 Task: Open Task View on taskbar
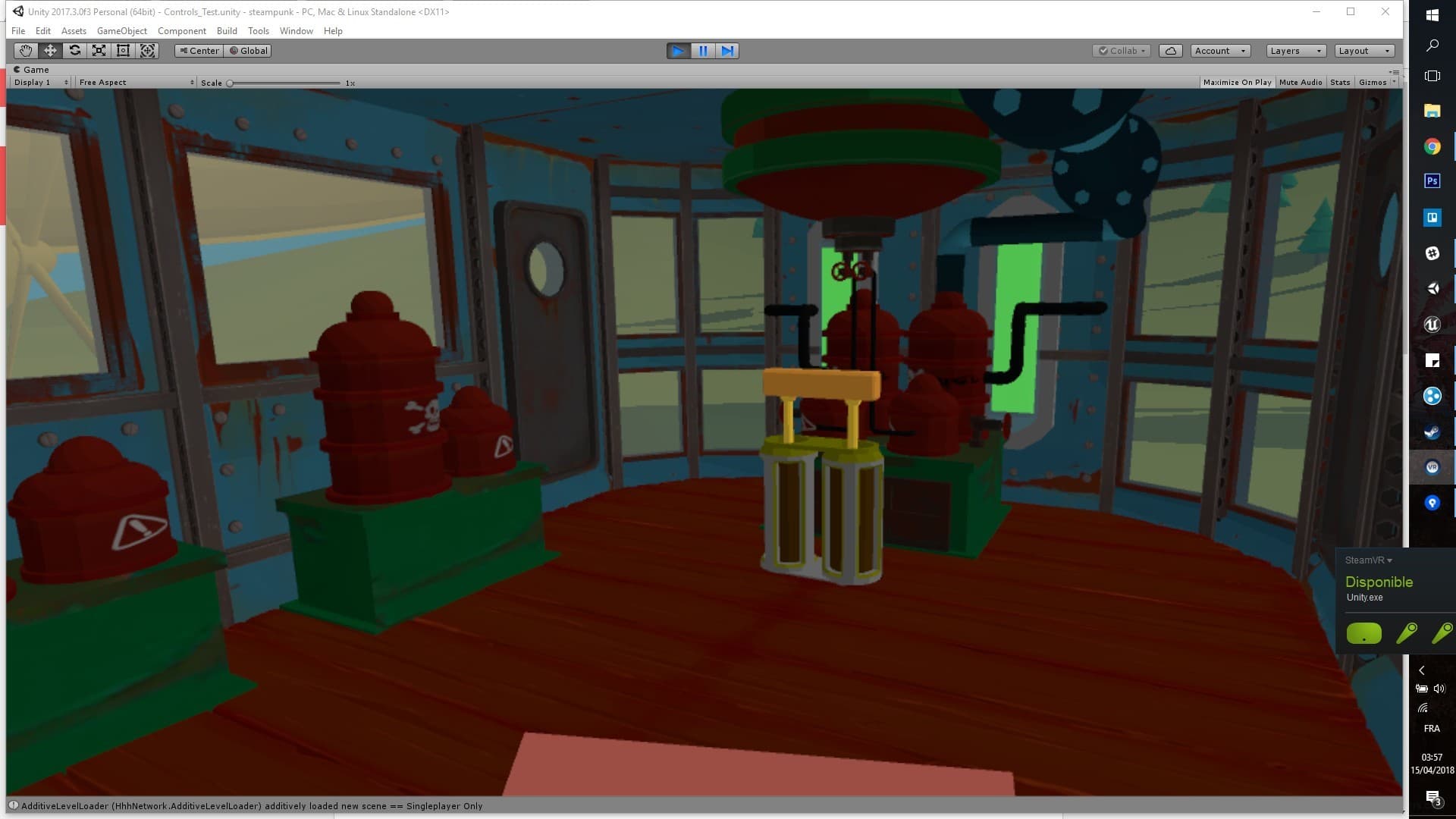tap(1432, 76)
